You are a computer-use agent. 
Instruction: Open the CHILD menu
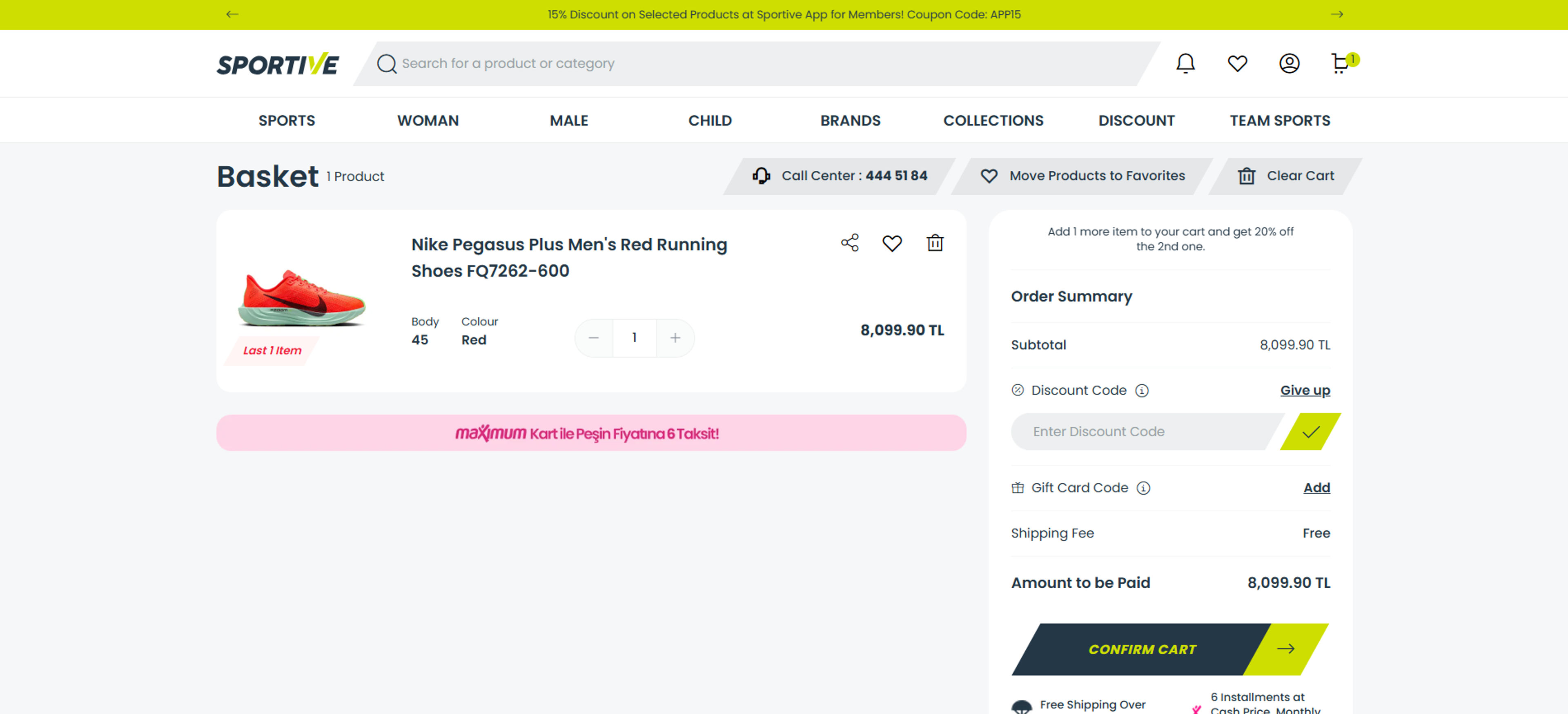(710, 120)
